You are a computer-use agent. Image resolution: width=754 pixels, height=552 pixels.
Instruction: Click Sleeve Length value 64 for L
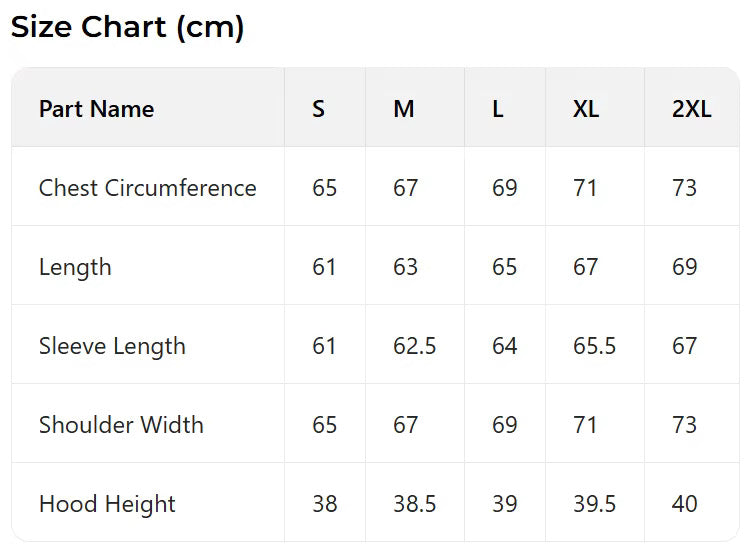[x=504, y=346]
